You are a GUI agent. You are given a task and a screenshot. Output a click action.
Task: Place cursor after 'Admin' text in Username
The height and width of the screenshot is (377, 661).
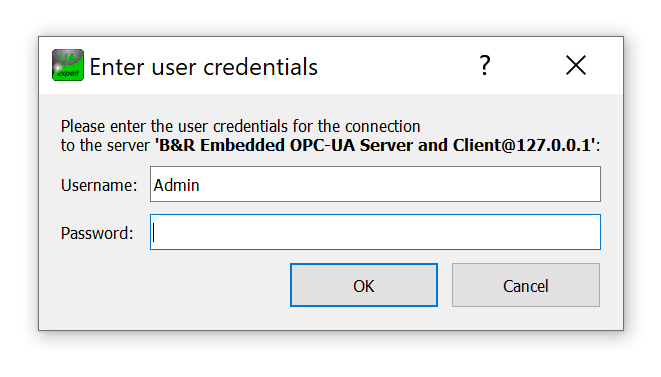201,185
